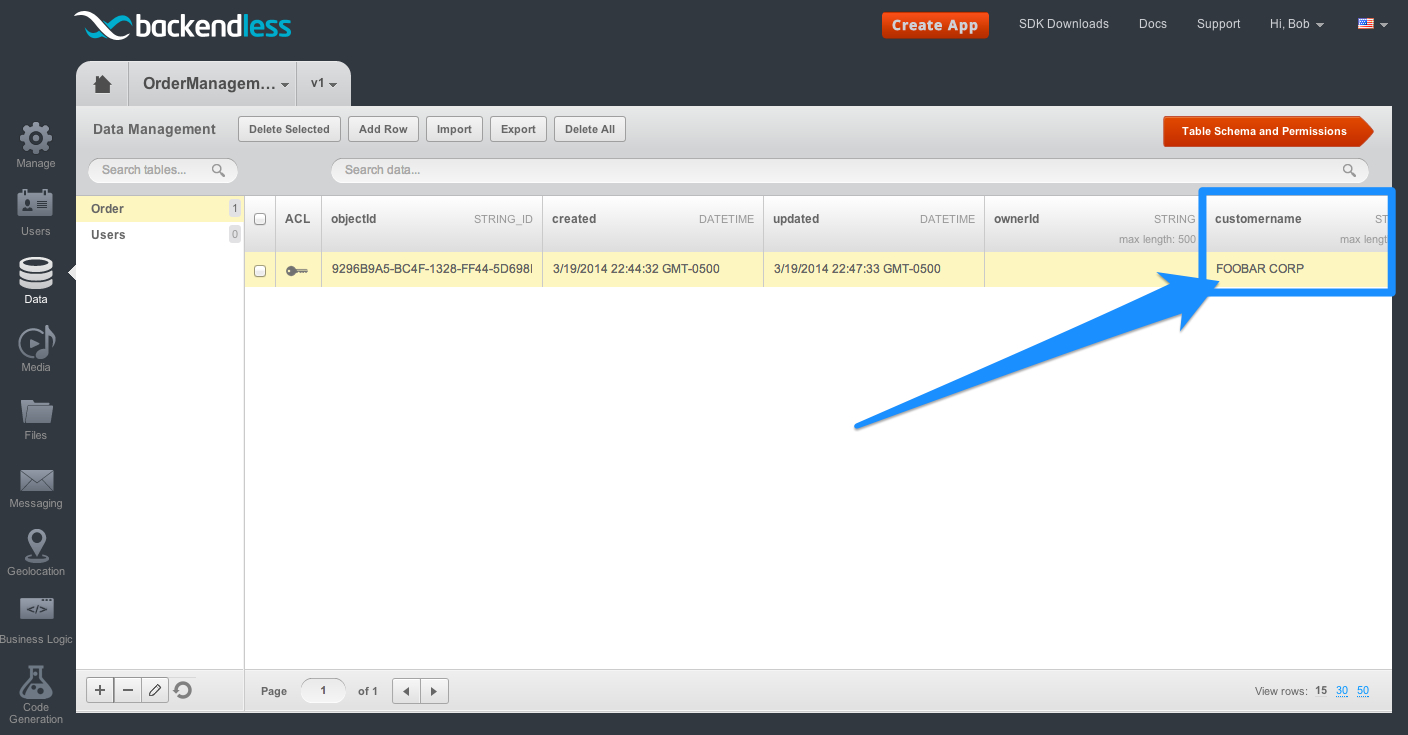Select the Users table in the list
The image size is (1408, 735).
point(159,235)
